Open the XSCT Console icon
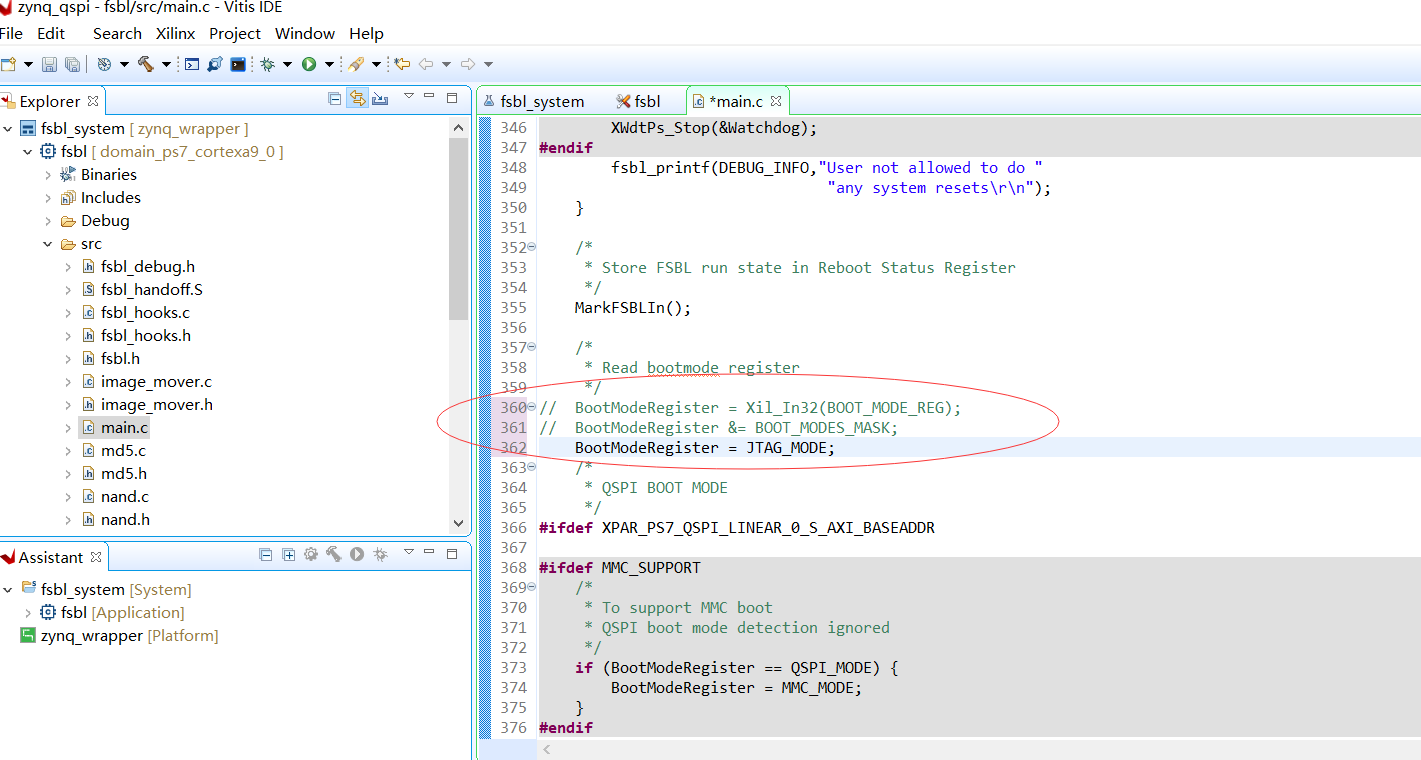This screenshot has height=760, width=1421. 192,64
